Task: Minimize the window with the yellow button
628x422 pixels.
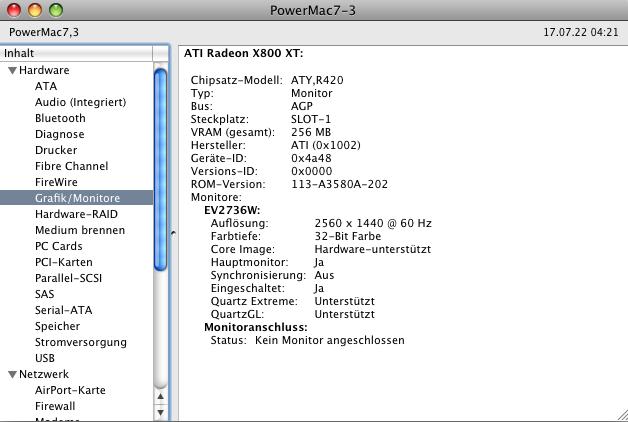Action: point(35,10)
